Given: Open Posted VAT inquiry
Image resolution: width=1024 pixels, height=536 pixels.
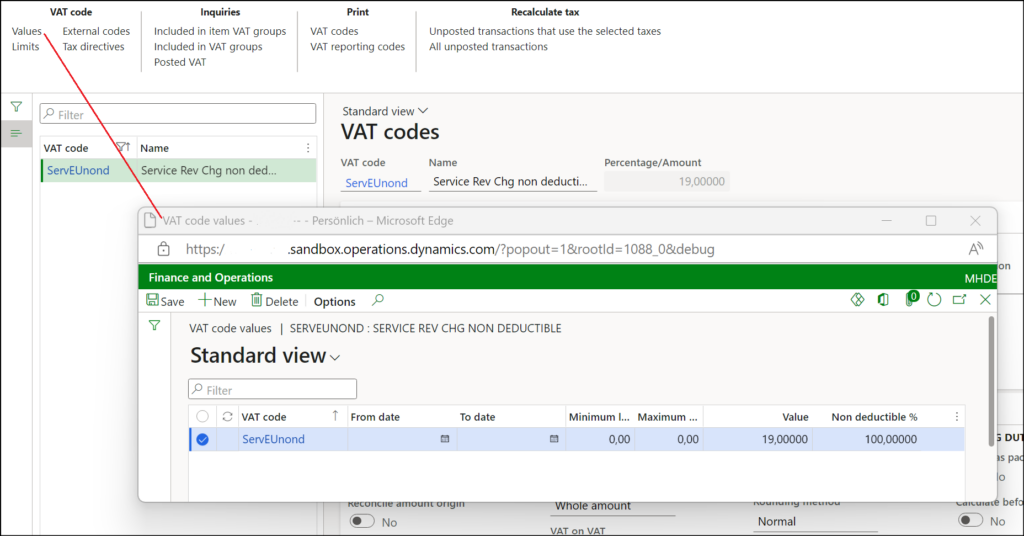Looking at the screenshot, I should point(180,62).
